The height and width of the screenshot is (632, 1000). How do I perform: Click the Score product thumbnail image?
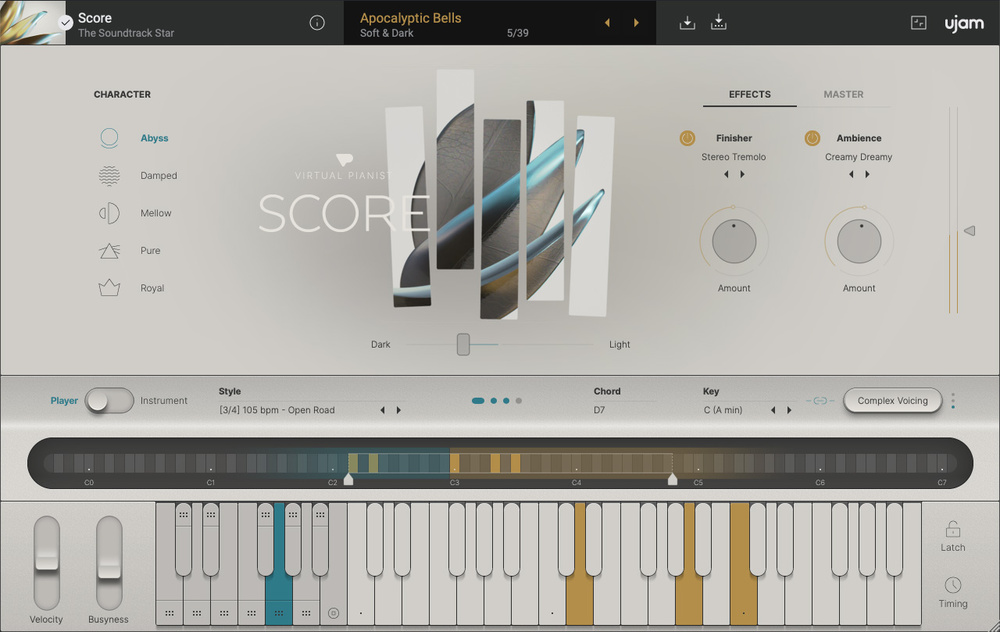click(x=33, y=22)
